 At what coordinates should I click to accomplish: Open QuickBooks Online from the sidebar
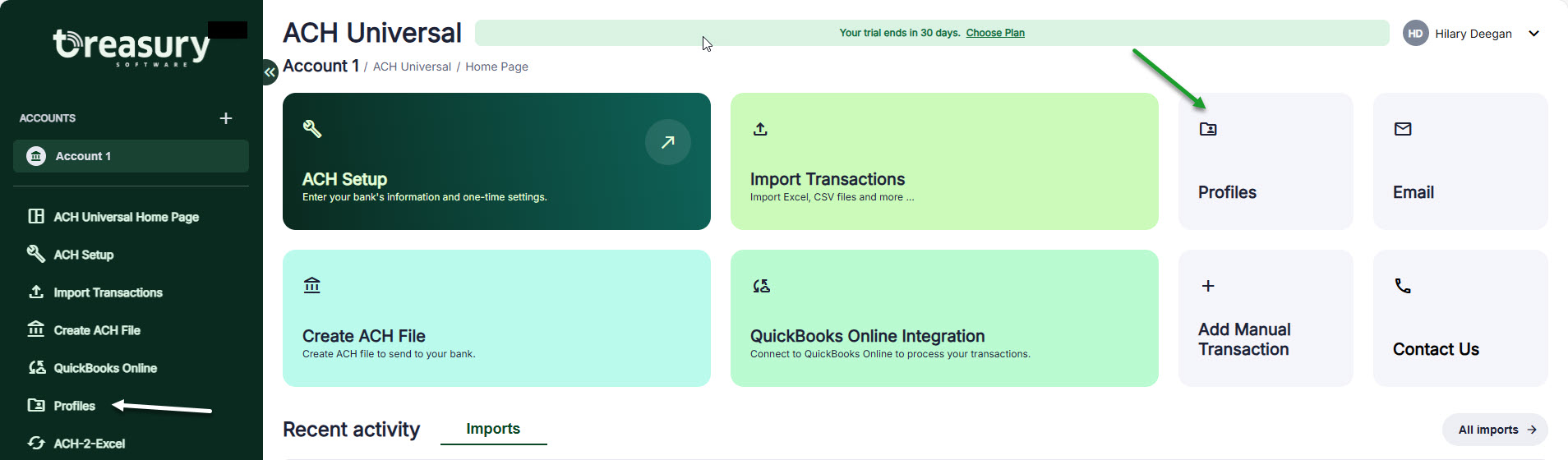105,368
